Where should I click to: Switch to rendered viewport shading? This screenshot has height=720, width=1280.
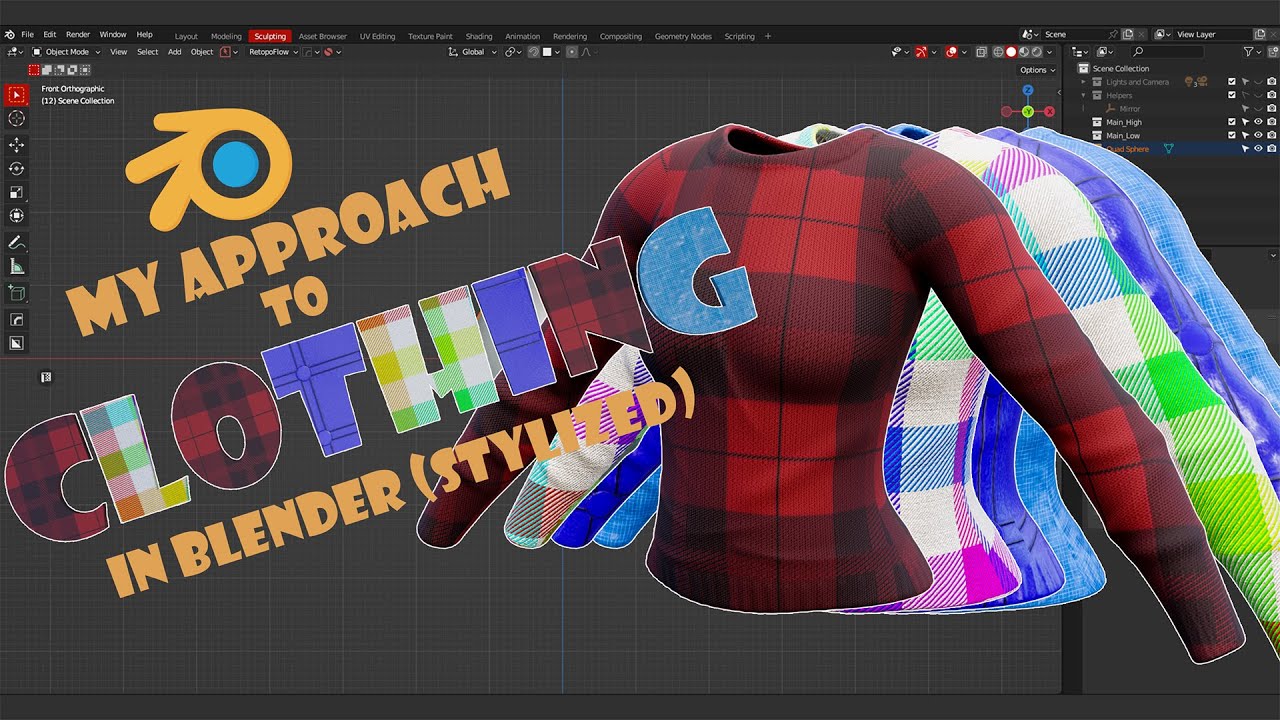click(x=1037, y=52)
